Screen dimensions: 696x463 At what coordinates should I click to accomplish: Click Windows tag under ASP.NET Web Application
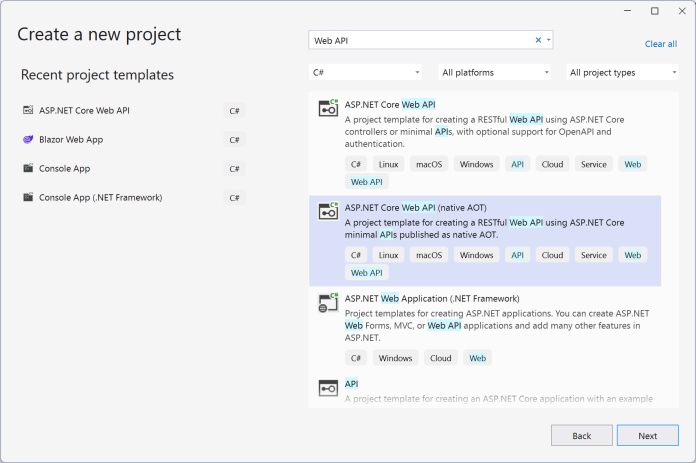tap(395, 358)
